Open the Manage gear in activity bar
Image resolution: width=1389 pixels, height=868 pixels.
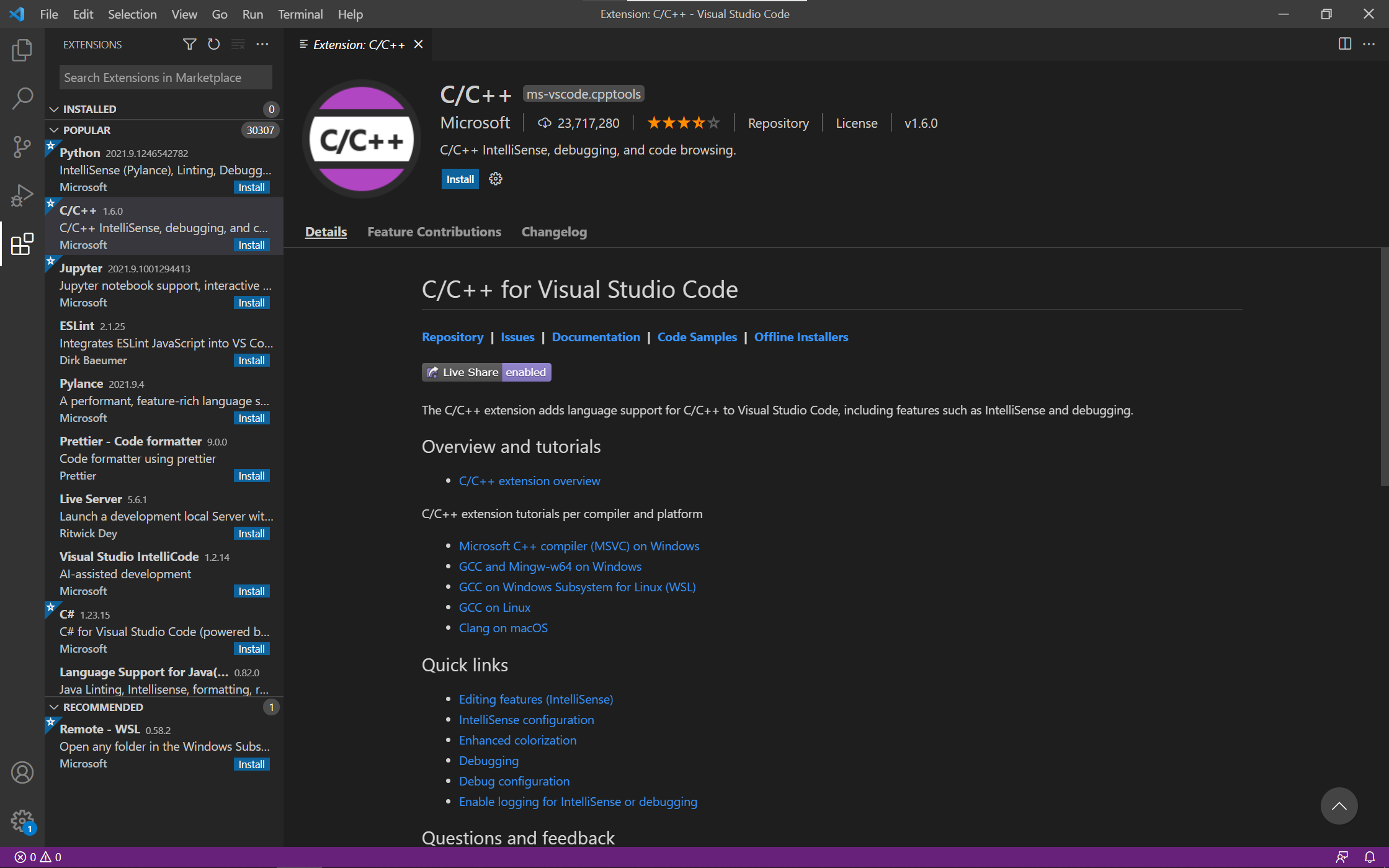[x=22, y=821]
